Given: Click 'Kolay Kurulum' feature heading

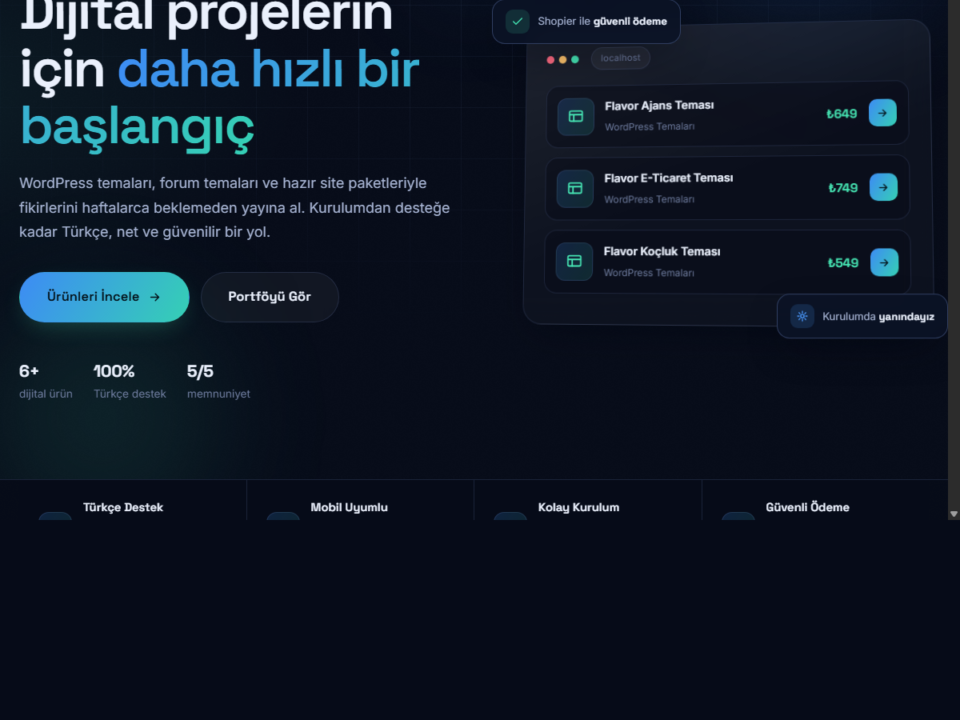Looking at the screenshot, I should point(579,508).
